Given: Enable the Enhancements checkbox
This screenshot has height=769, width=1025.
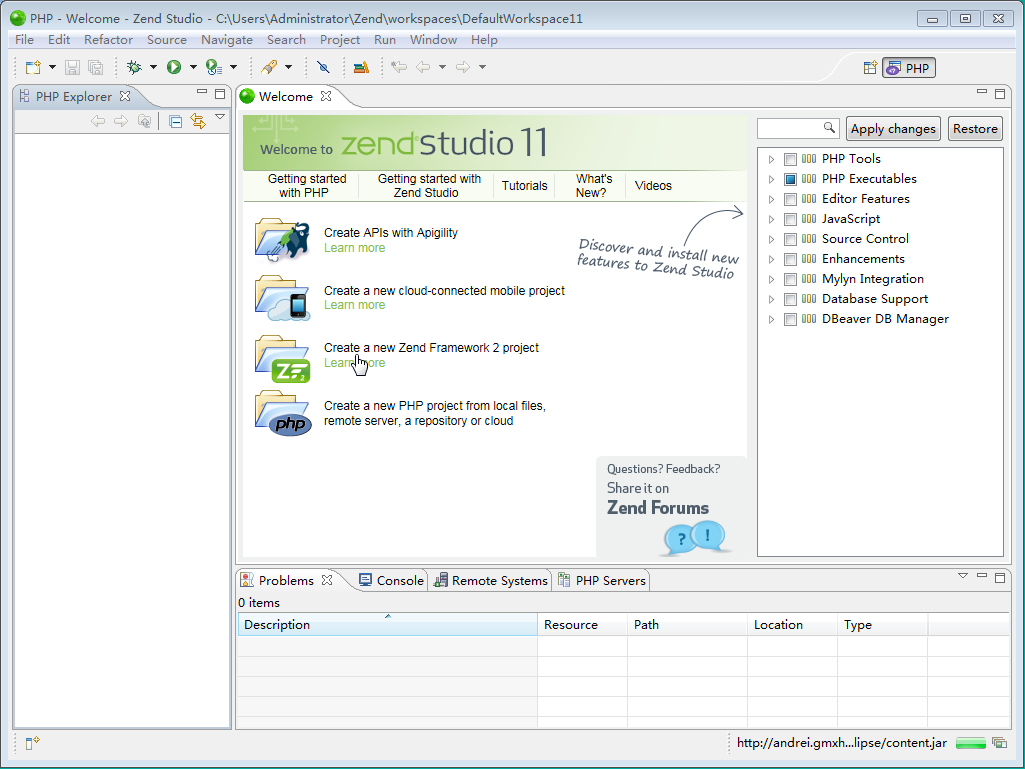Looking at the screenshot, I should click(790, 260).
